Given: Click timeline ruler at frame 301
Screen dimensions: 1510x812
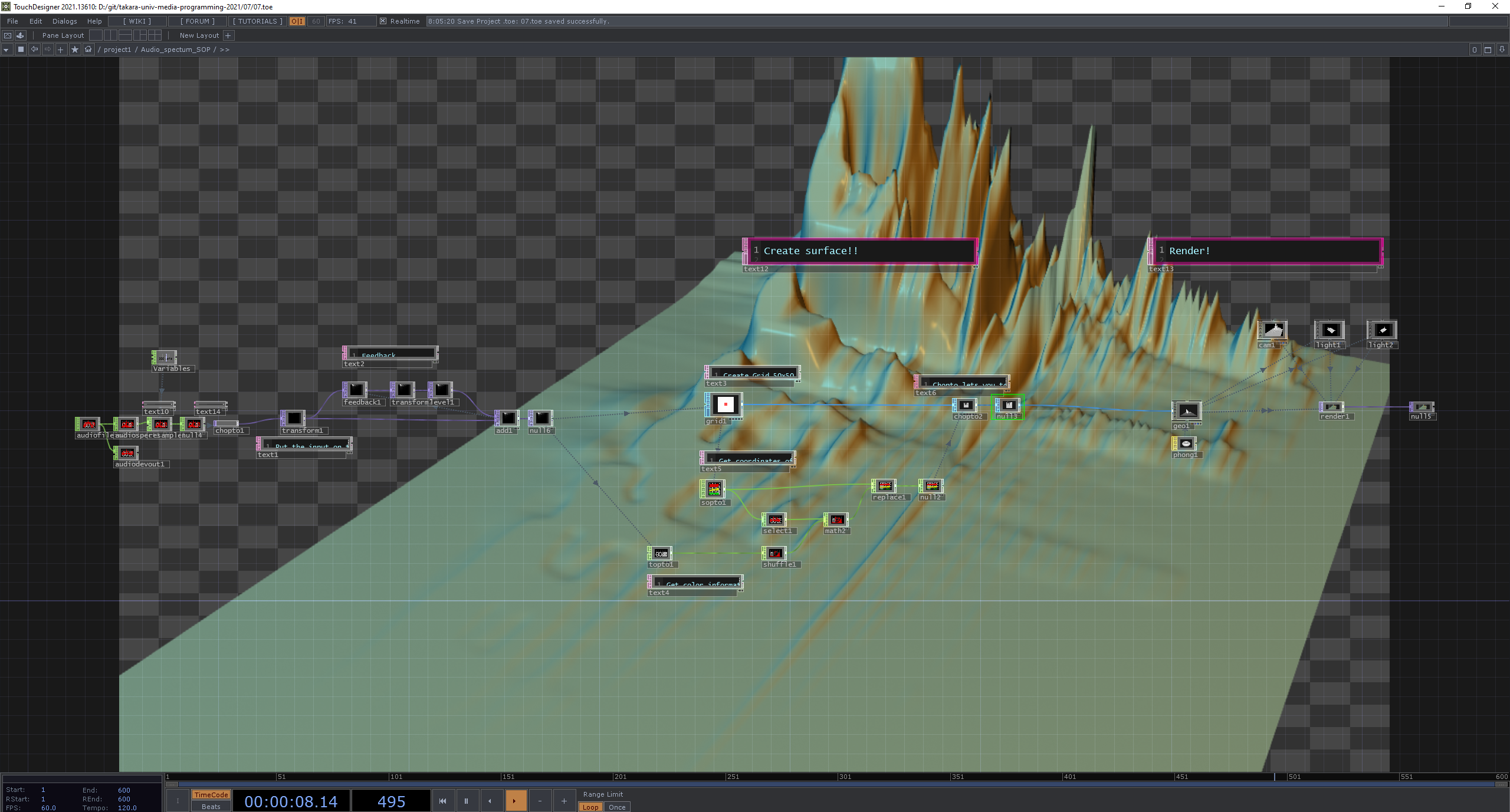Looking at the screenshot, I should coord(839,777).
